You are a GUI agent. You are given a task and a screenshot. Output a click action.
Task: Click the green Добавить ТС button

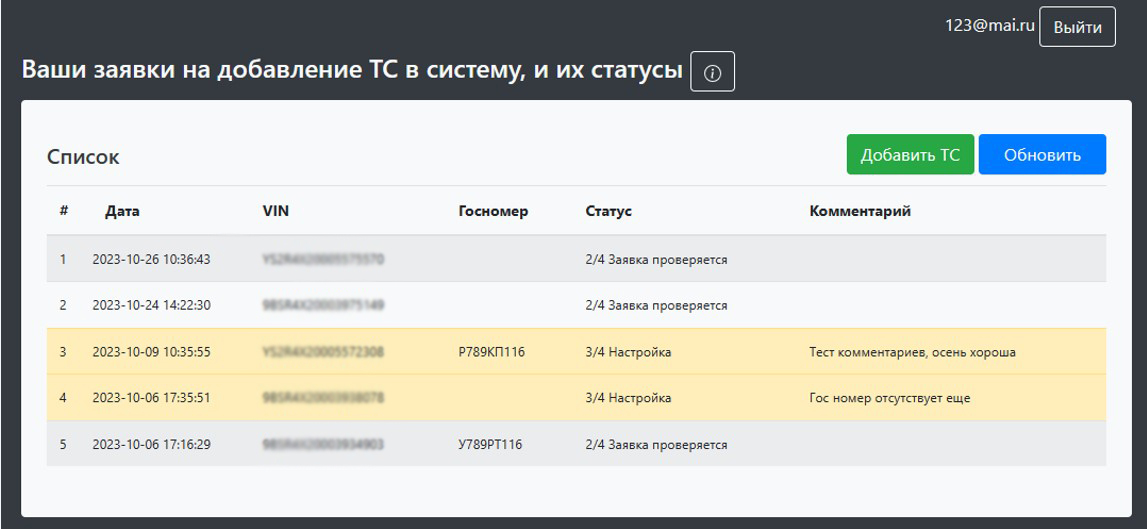pos(910,155)
